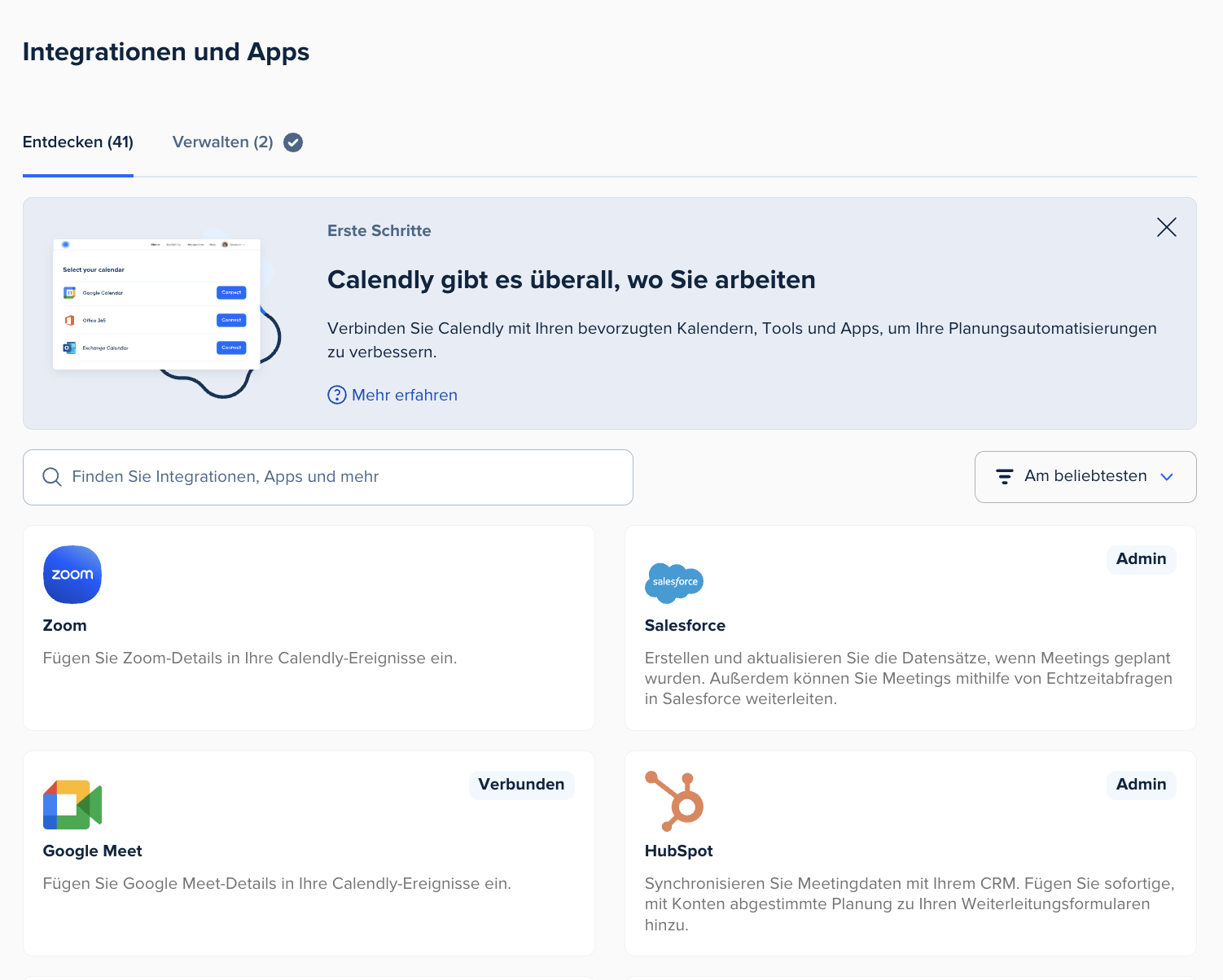The image size is (1223, 980).
Task: Click the Salesforce card description text
Action: 909,678
